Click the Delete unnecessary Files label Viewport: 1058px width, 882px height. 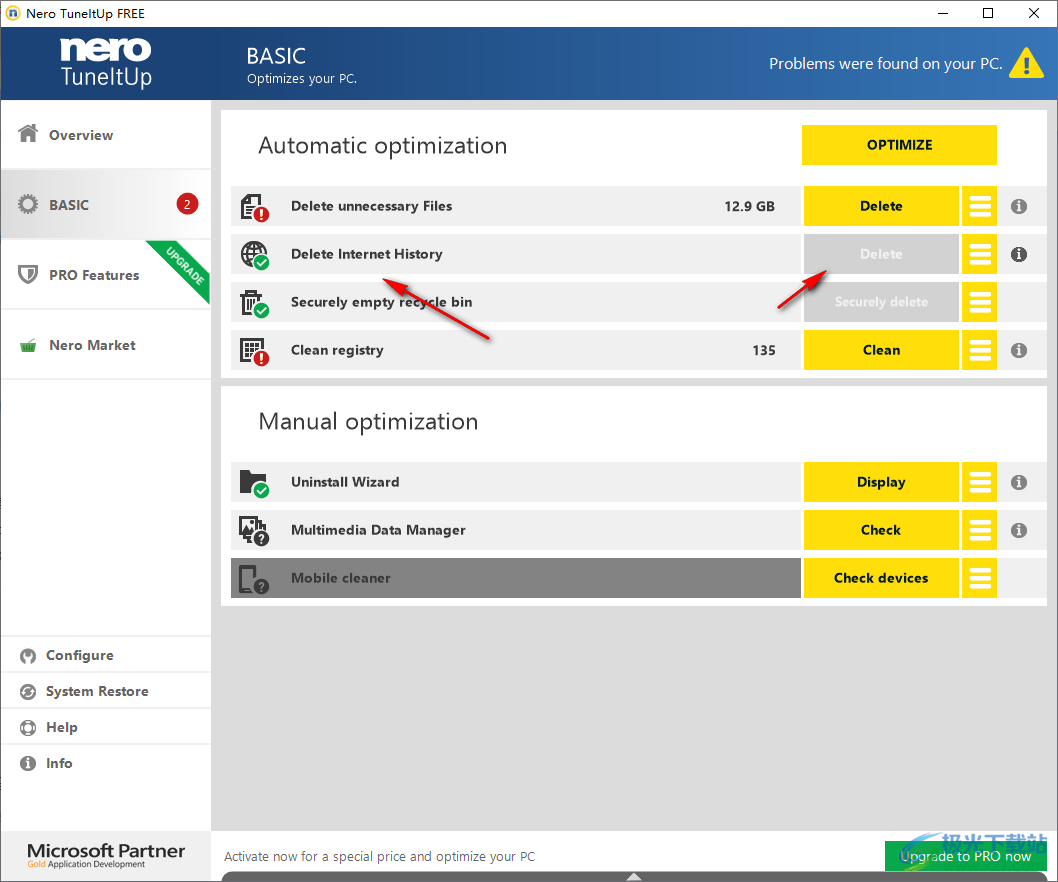pyautogui.click(x=371, y=206)
